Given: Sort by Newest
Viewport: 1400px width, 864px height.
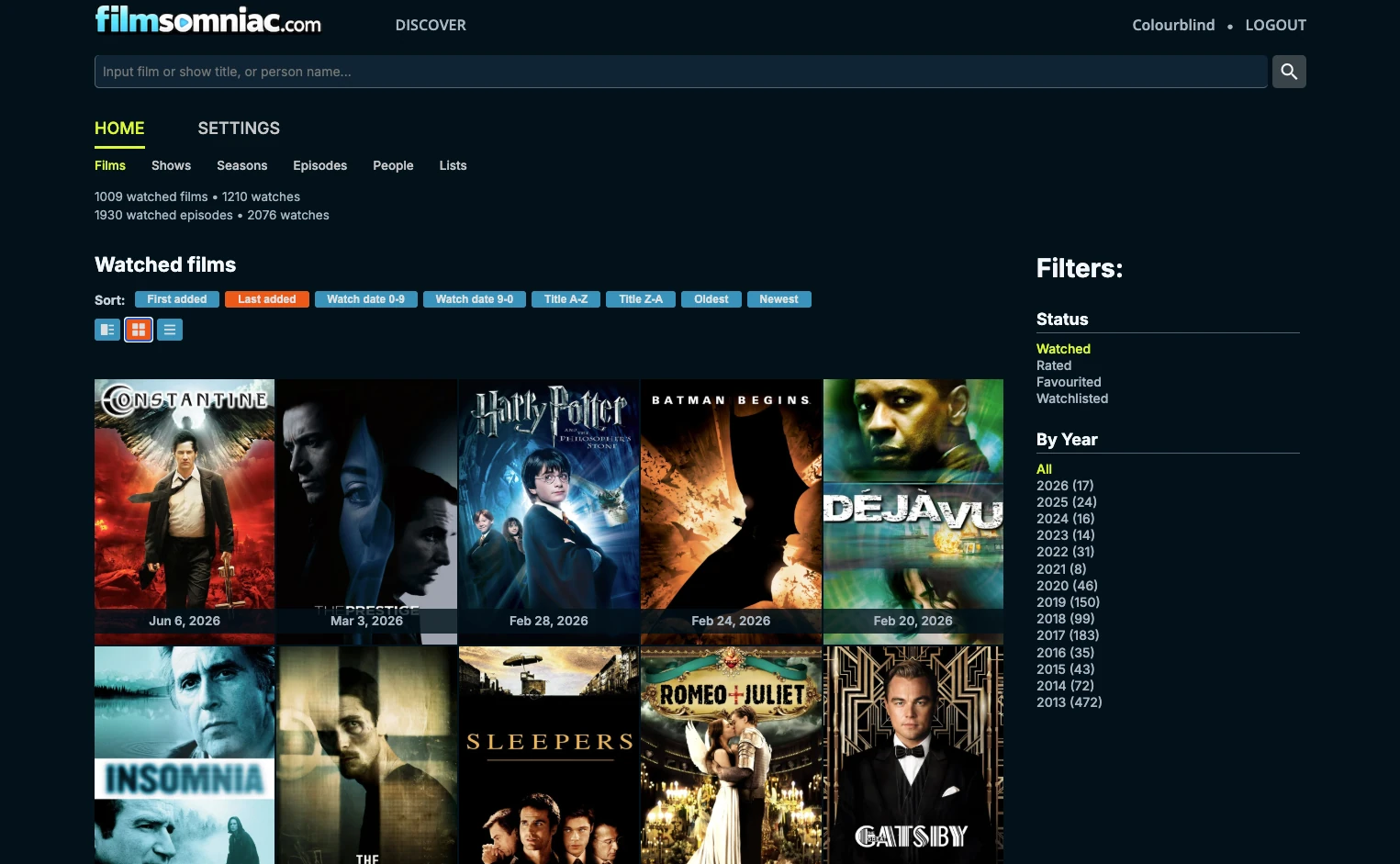Looking at the screenshot, I should point(779,299).
